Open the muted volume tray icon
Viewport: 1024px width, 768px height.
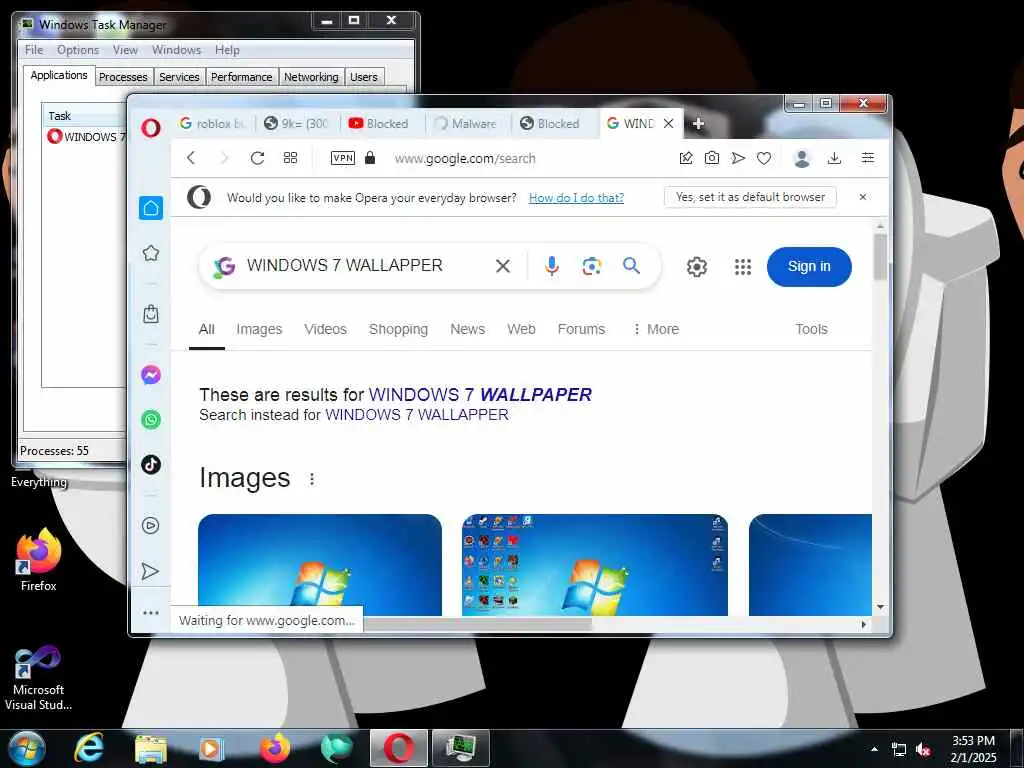click(x=923, y=750)
